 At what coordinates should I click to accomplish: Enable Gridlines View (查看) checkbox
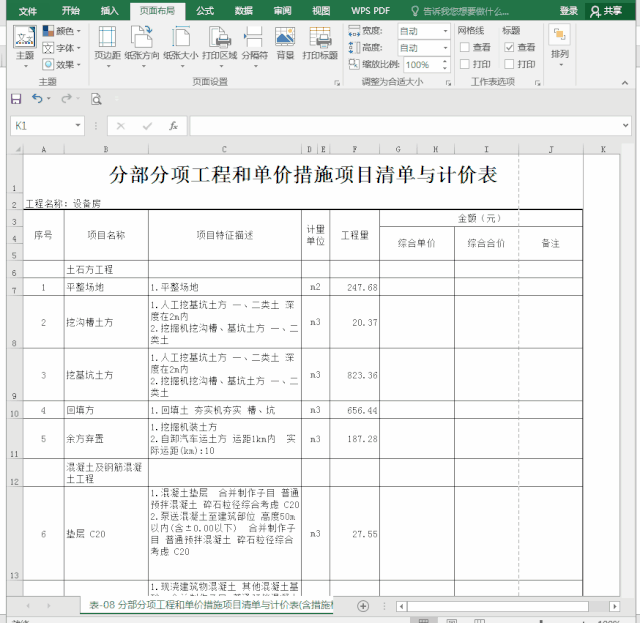pos(464,47)
